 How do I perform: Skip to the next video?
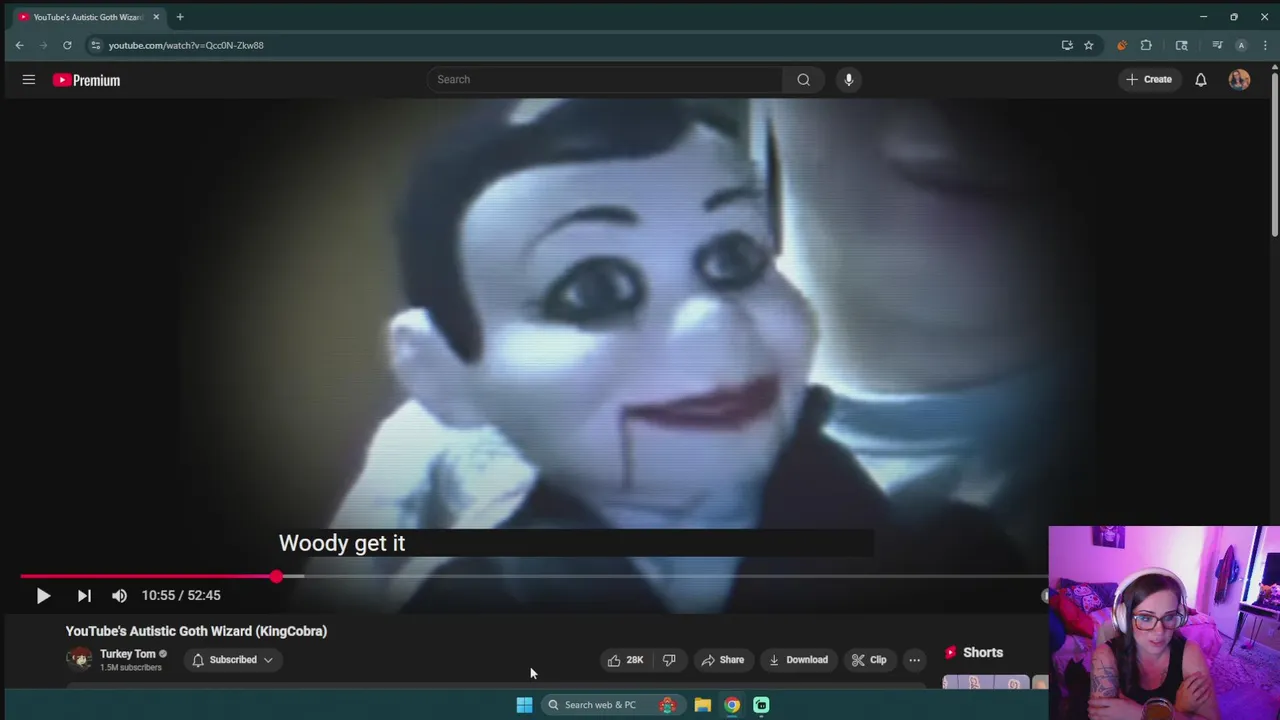click(x=84, y=596)
